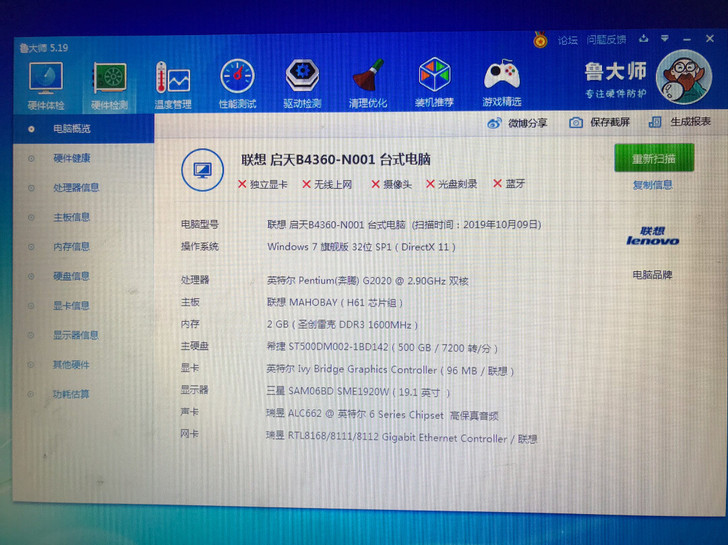Open the 论坛 forum link
This screenshot has height=545, width=728.
[x=567, y=40]
